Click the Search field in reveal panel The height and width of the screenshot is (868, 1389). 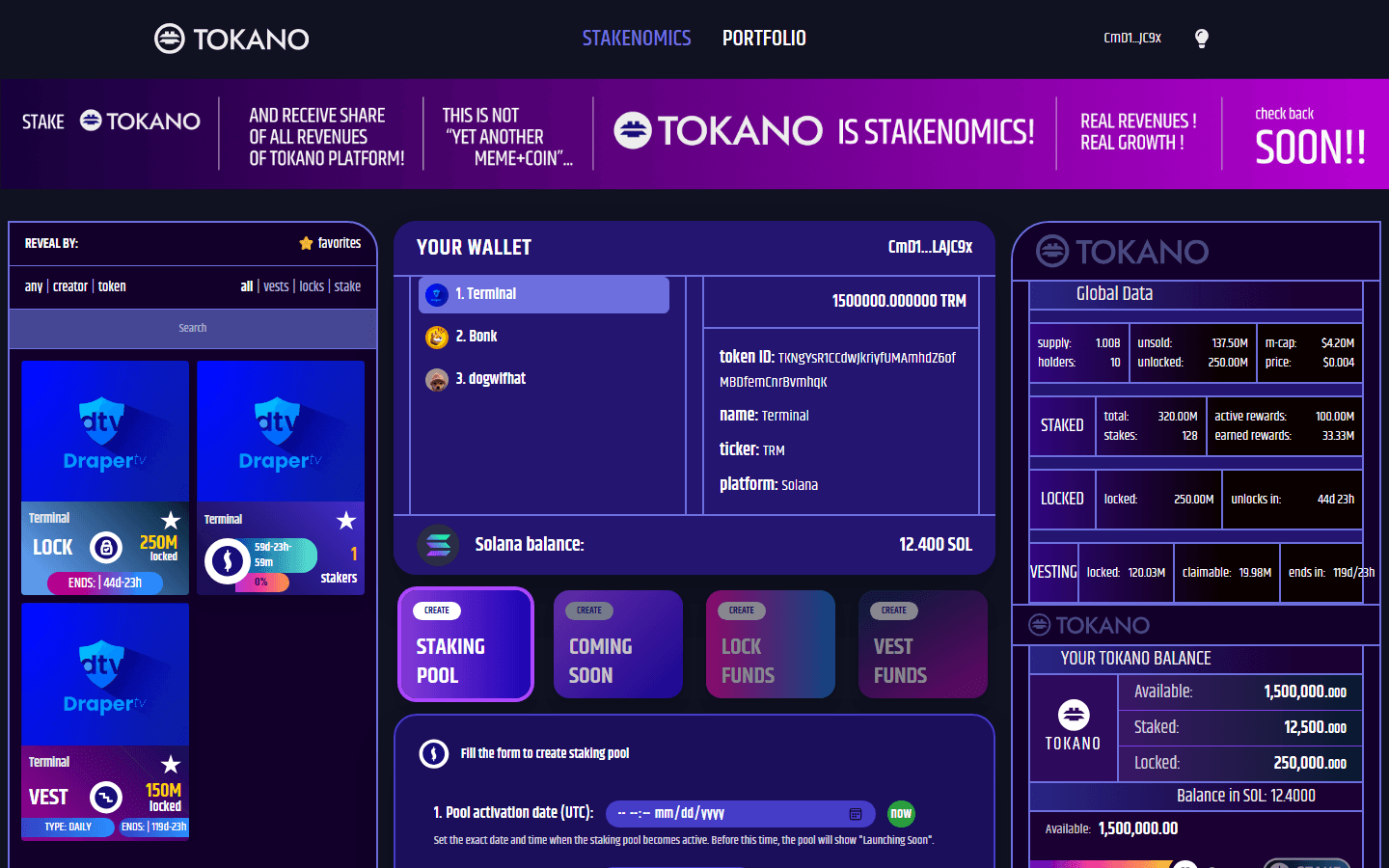(193, 328)
